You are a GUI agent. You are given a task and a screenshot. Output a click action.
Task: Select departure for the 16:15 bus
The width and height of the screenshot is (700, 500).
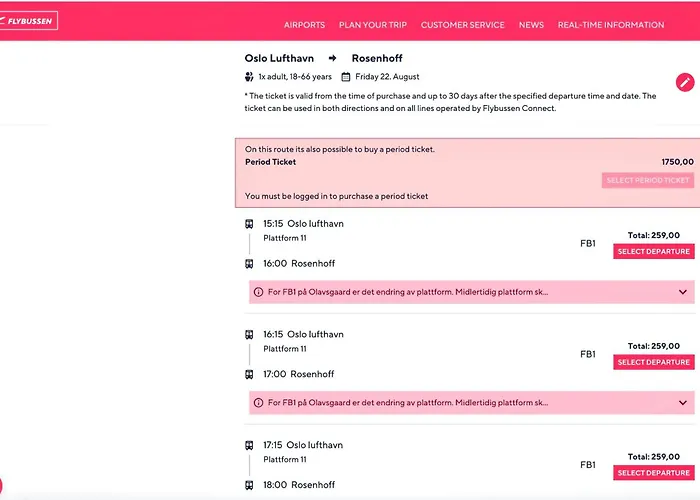tap(654, 362)
